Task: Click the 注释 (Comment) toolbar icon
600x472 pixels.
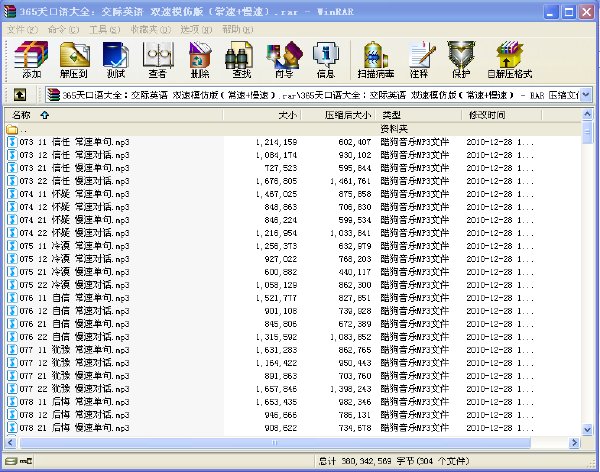Action: [x=420, y=59]
